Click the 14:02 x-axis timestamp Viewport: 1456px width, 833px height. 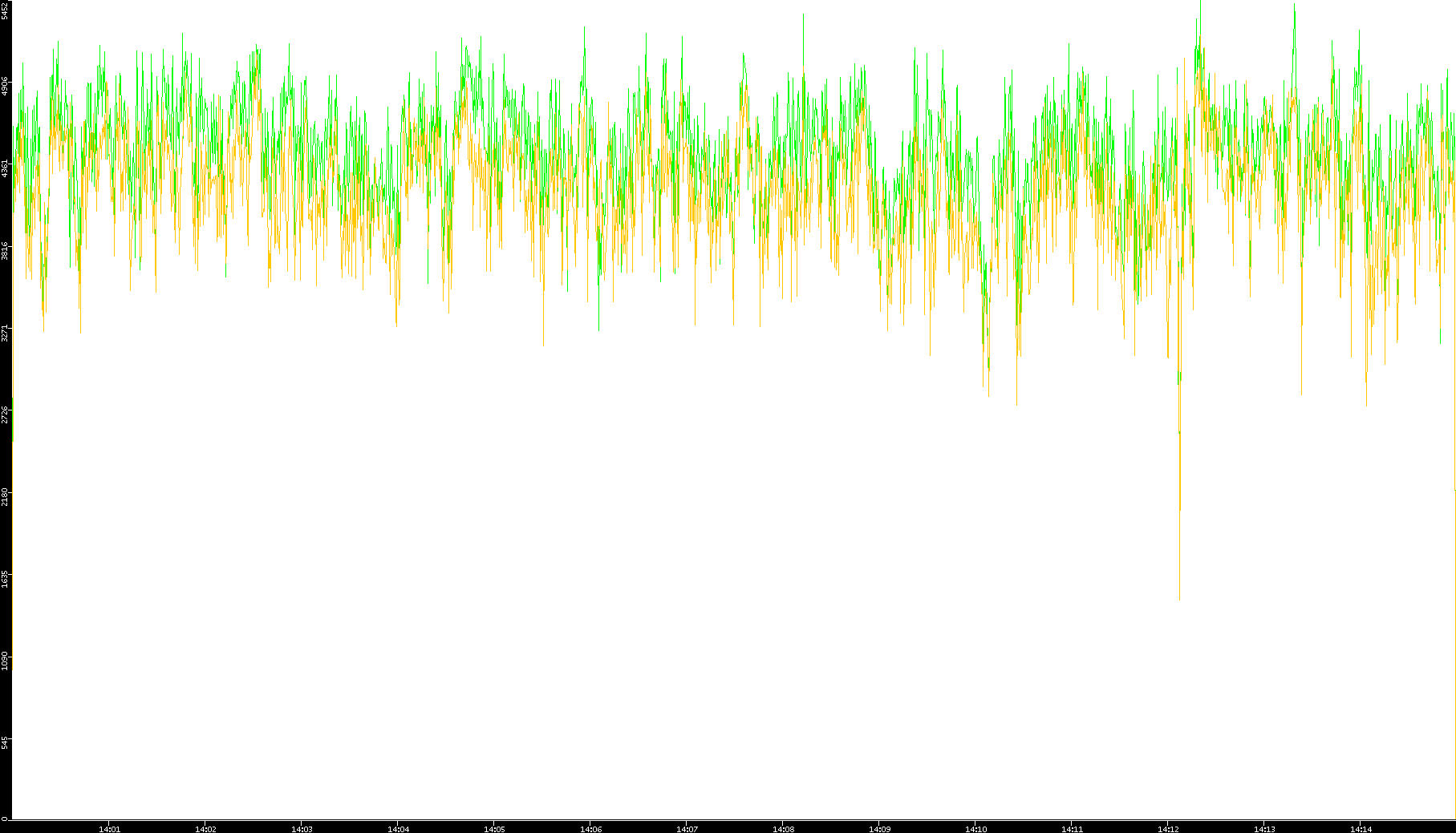(205, 828)
